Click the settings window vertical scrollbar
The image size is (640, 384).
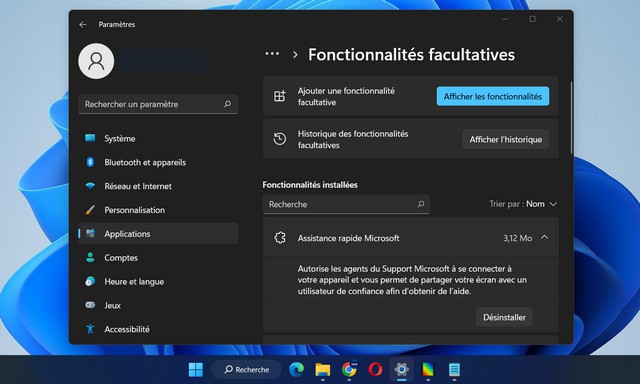571,118
